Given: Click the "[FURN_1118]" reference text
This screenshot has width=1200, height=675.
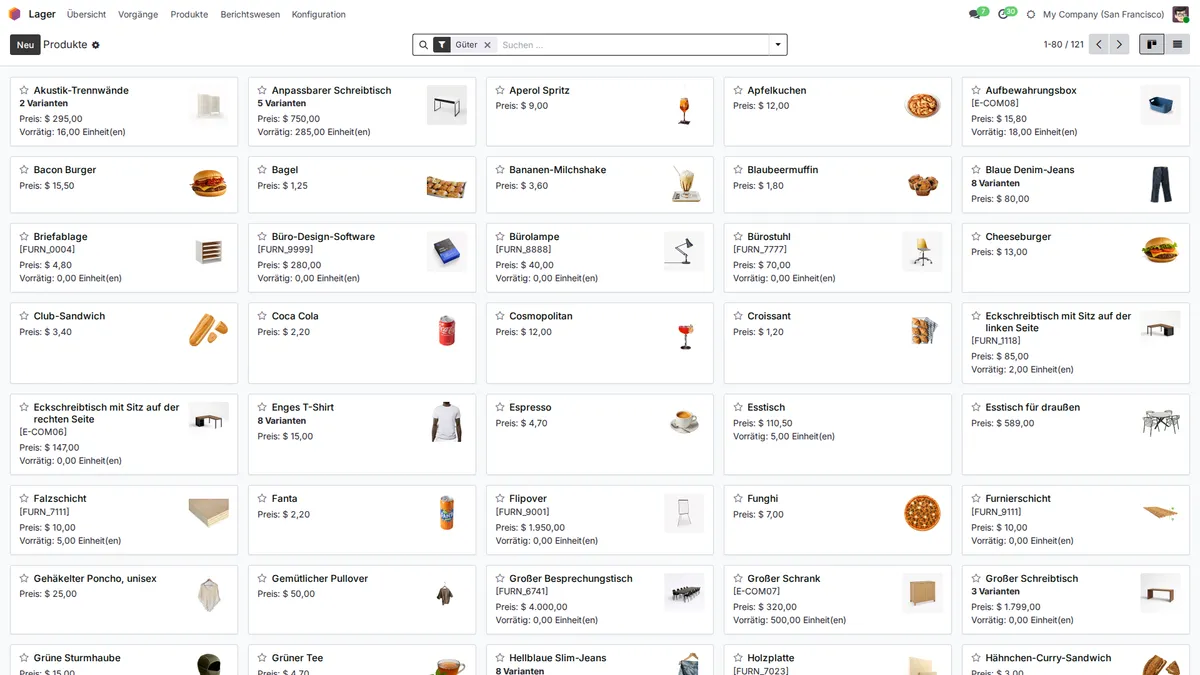Looking at the screenshot, I should pos(996,341).
